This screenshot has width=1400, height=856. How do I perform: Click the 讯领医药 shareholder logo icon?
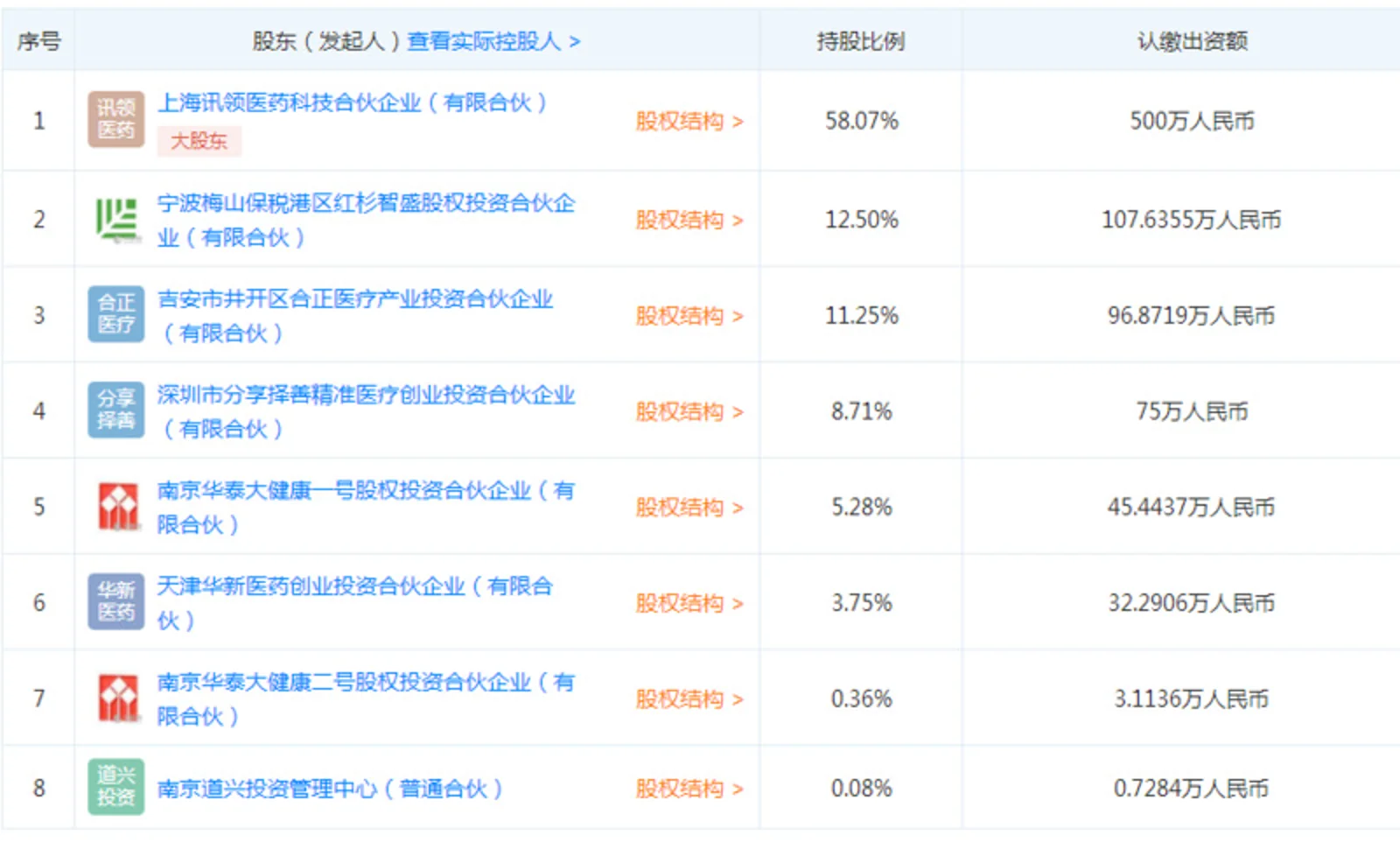115,119
